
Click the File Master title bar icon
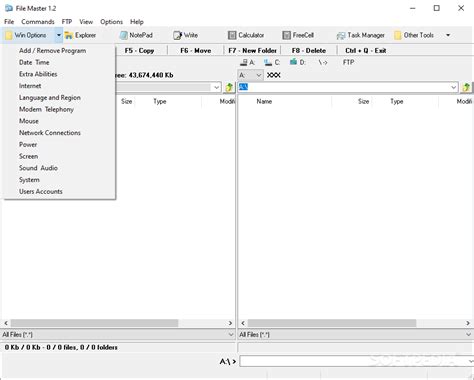9,8
